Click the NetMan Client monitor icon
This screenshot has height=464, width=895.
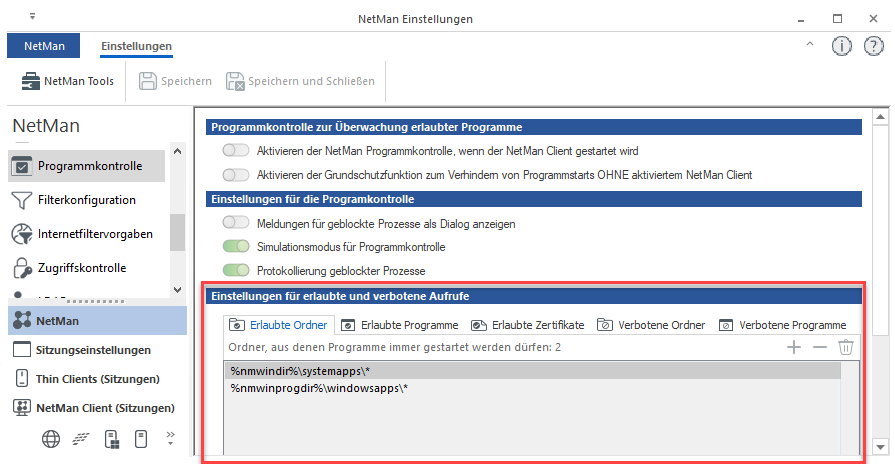(x=22, y=407)
